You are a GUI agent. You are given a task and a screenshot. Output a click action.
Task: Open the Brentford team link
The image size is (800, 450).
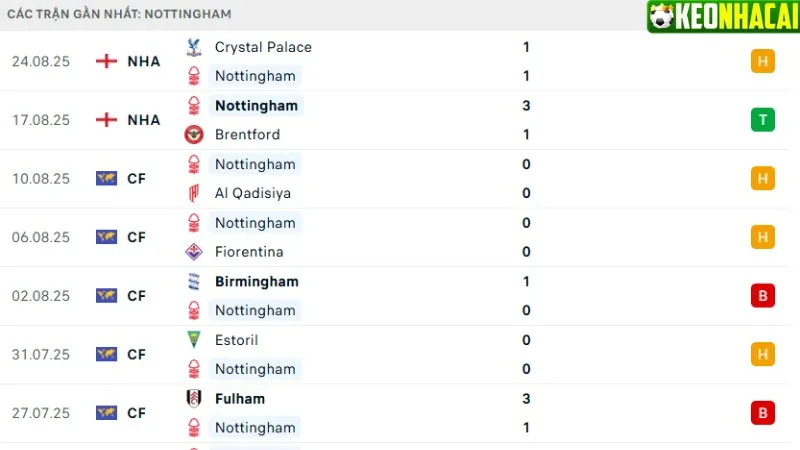[x=247, y=134]
